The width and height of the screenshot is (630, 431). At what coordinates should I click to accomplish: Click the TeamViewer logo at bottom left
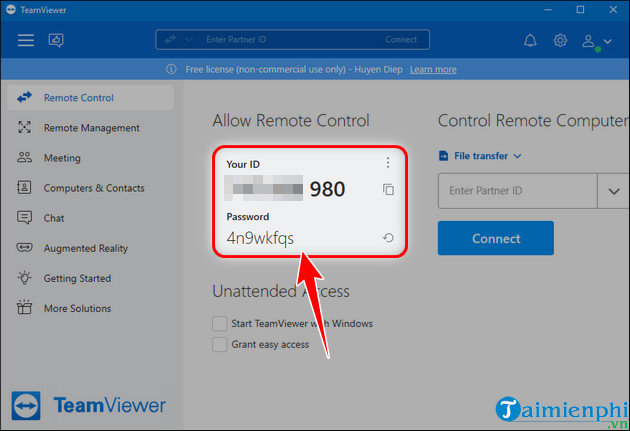(88, 405)
